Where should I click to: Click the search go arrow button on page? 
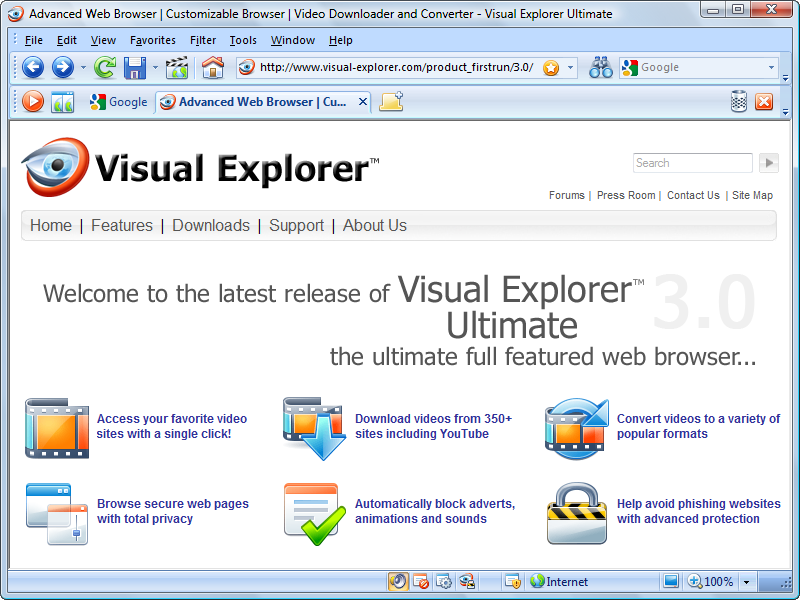tap(769, 163)
